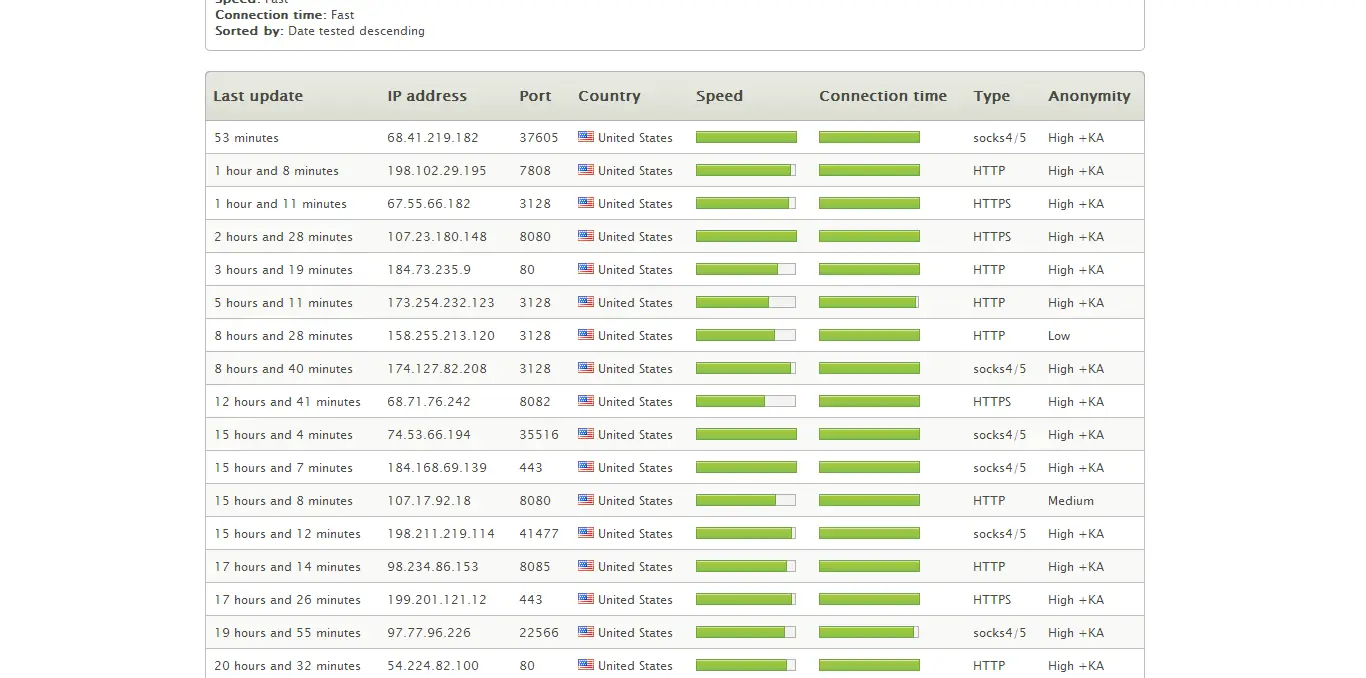This screenshot has height=678, width=1366.
Task: Click port number 8085
Action: pos(535,567)
